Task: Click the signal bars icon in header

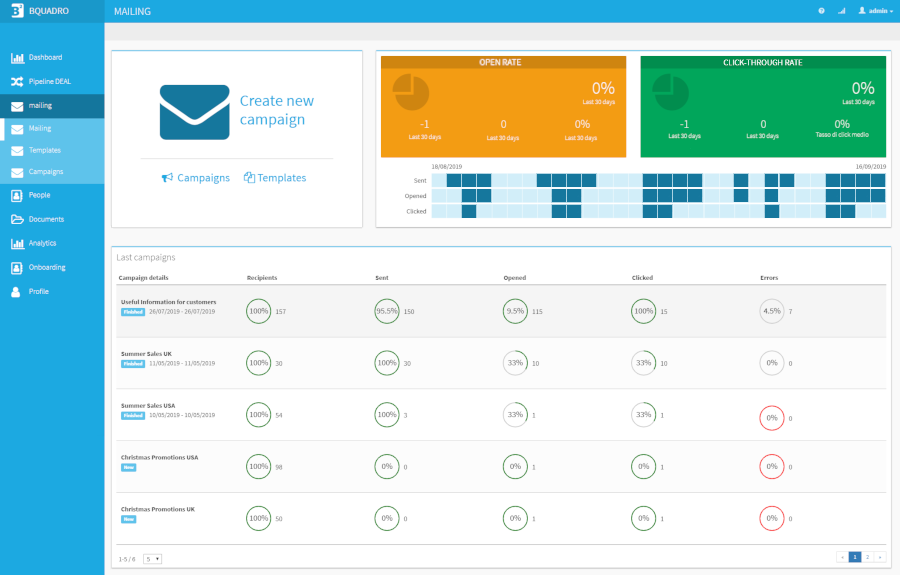Action: coord(841,11)
